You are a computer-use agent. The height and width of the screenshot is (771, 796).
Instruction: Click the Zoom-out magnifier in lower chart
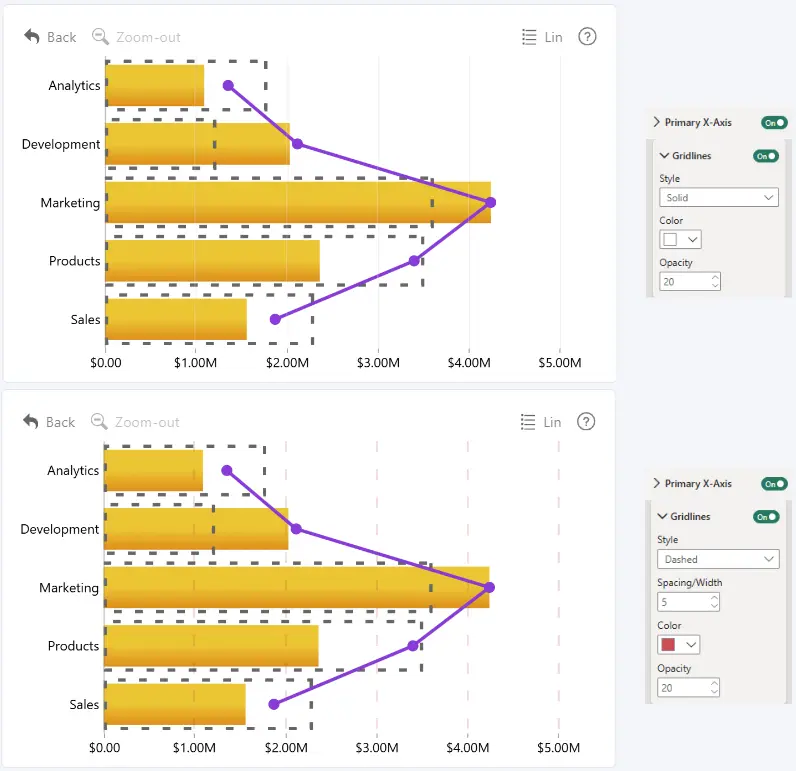click(99, 421)
